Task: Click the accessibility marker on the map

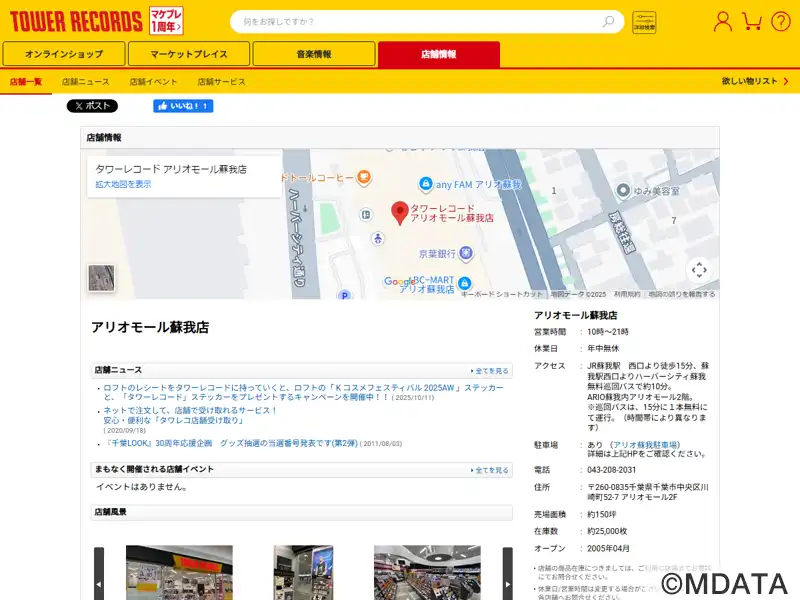Action: (378, 238)
